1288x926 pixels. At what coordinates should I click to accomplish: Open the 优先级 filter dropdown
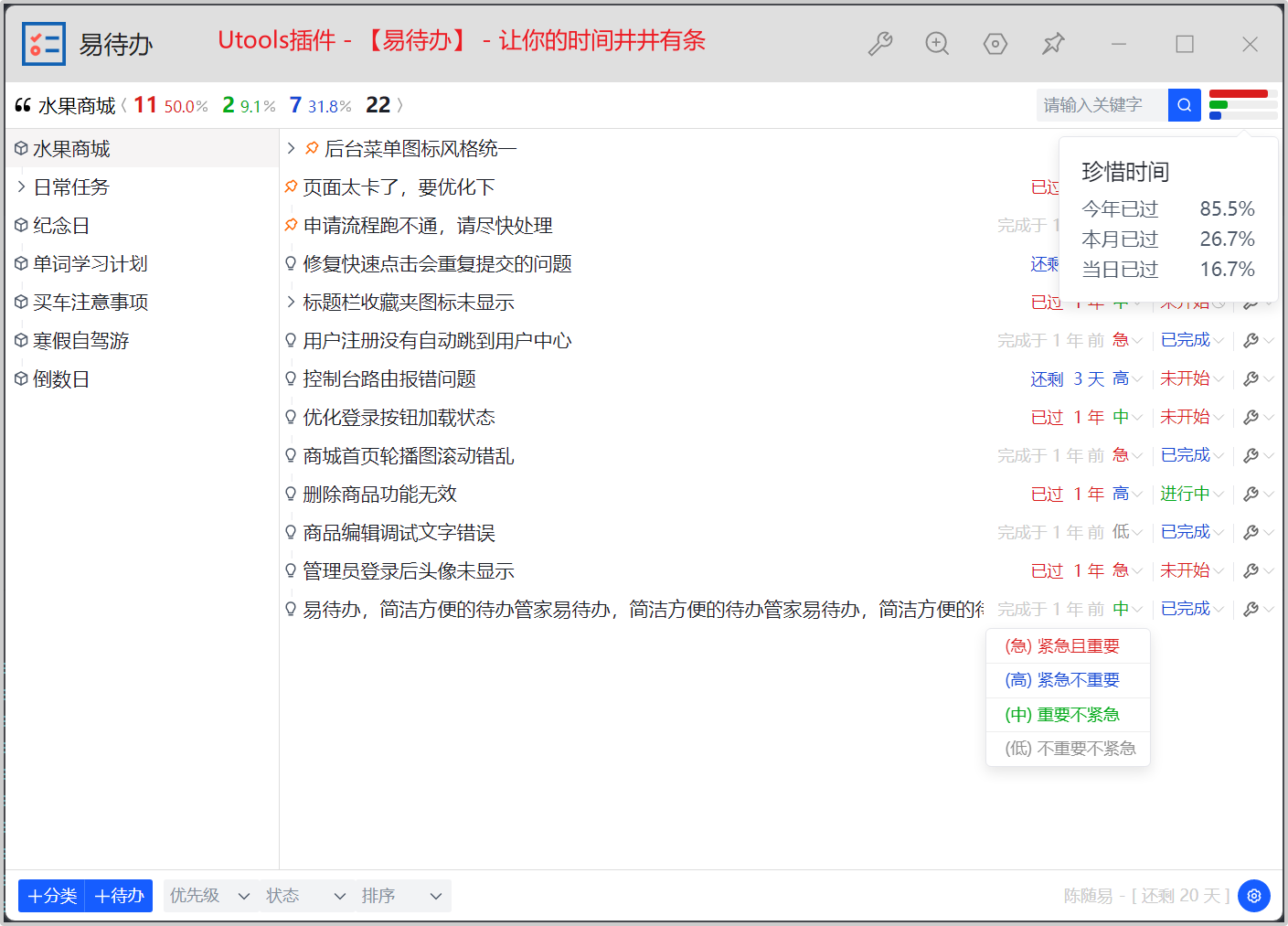tap(209, 896)
